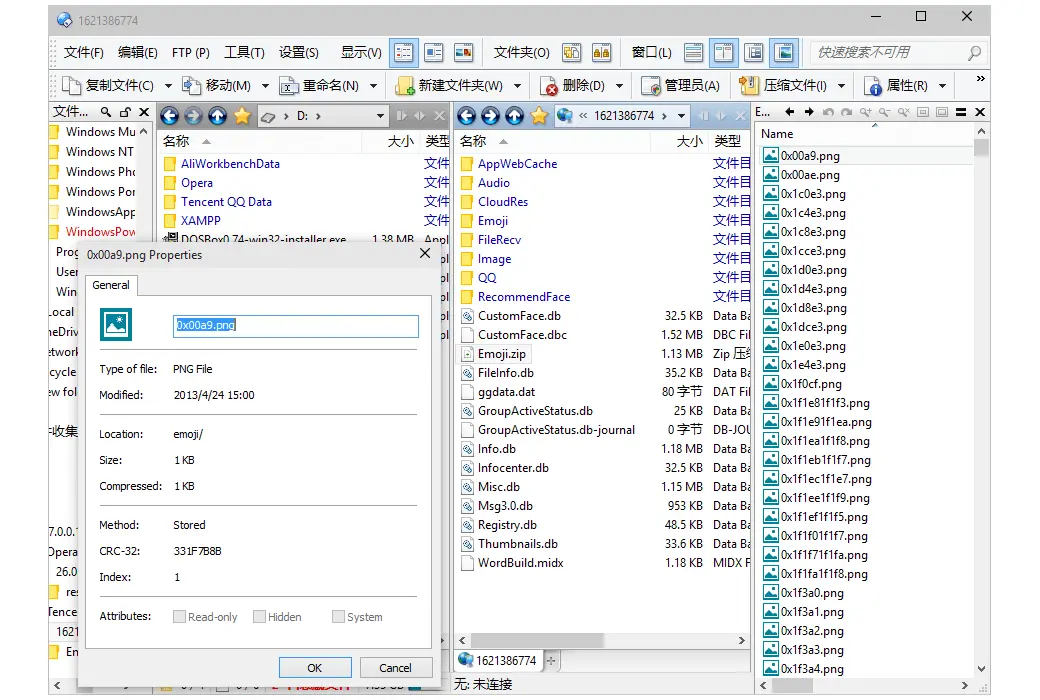Open the D: path dropdown arrow
The width and height of the screenshot is (1040, 700).
(380, 116)
